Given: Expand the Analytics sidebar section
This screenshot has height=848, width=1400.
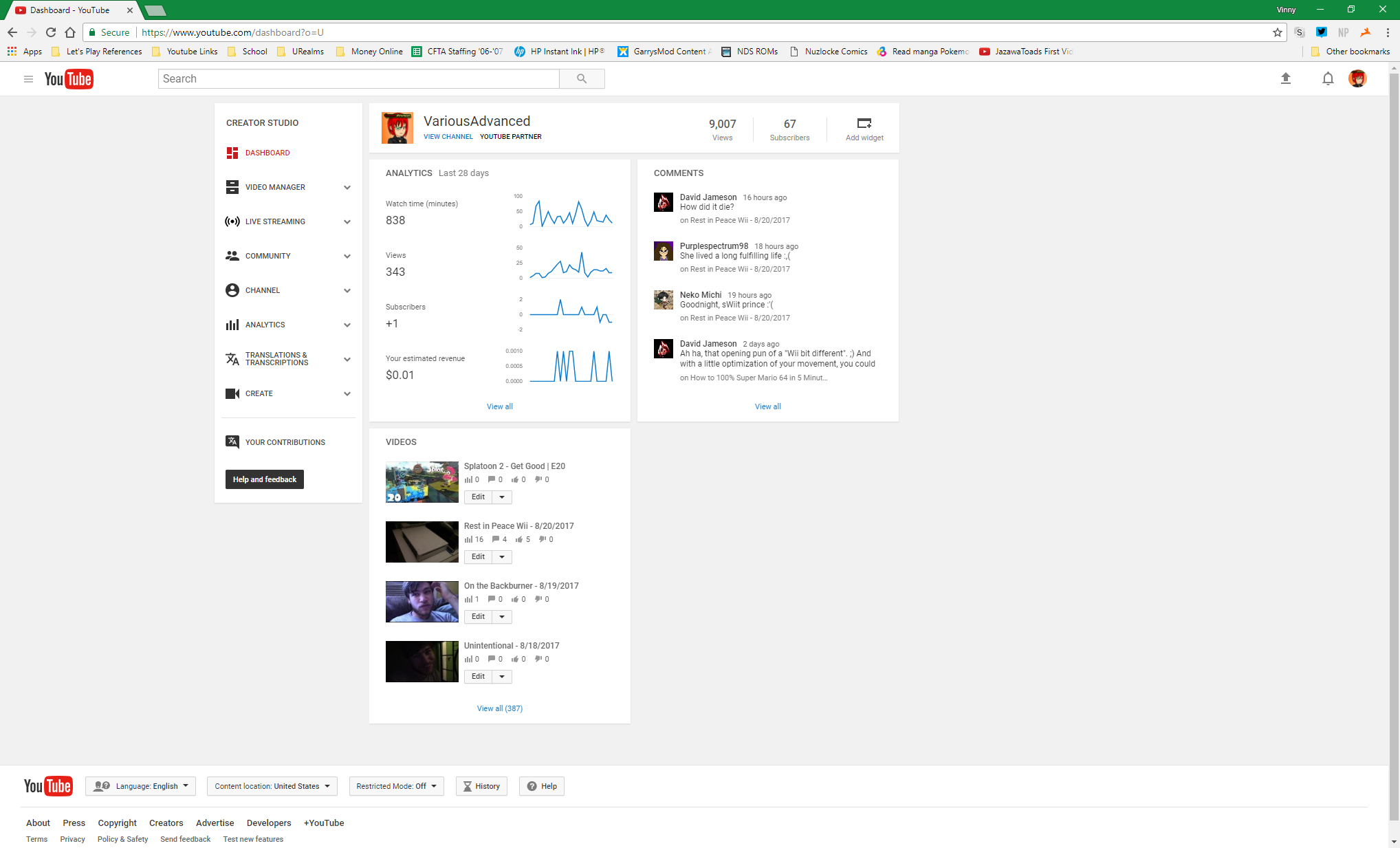Looking at the screenshot, I should [x=347, y=325].
